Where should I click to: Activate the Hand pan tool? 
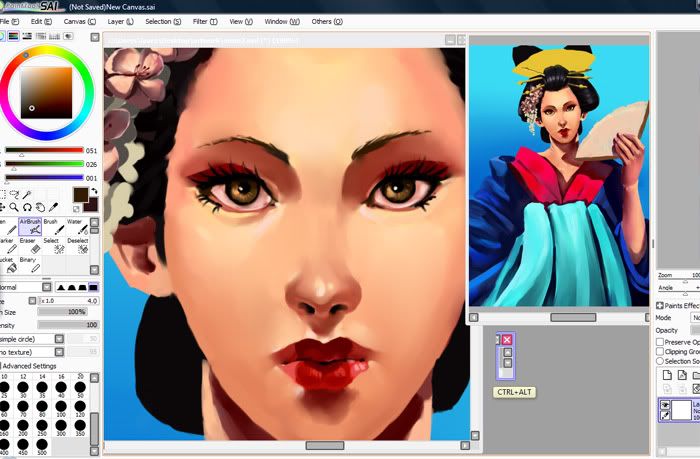[x=40, y=207]
